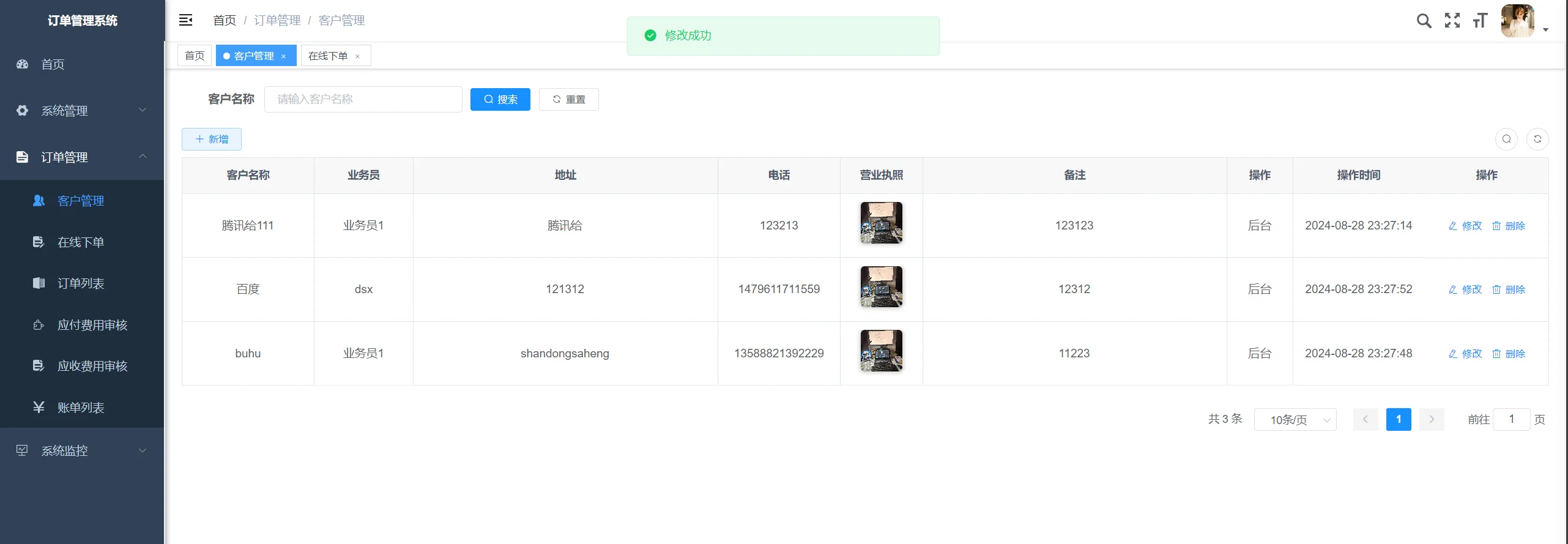1568x544 pixels.
Task: Click the 业务员 cell dsx
Action: [363, 289]
